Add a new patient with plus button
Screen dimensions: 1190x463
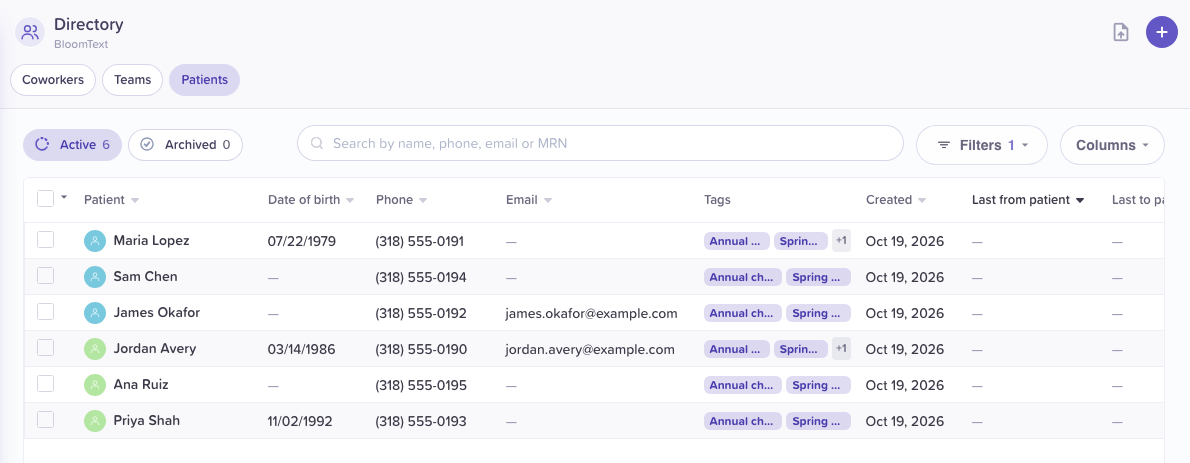coord(1161,33)
